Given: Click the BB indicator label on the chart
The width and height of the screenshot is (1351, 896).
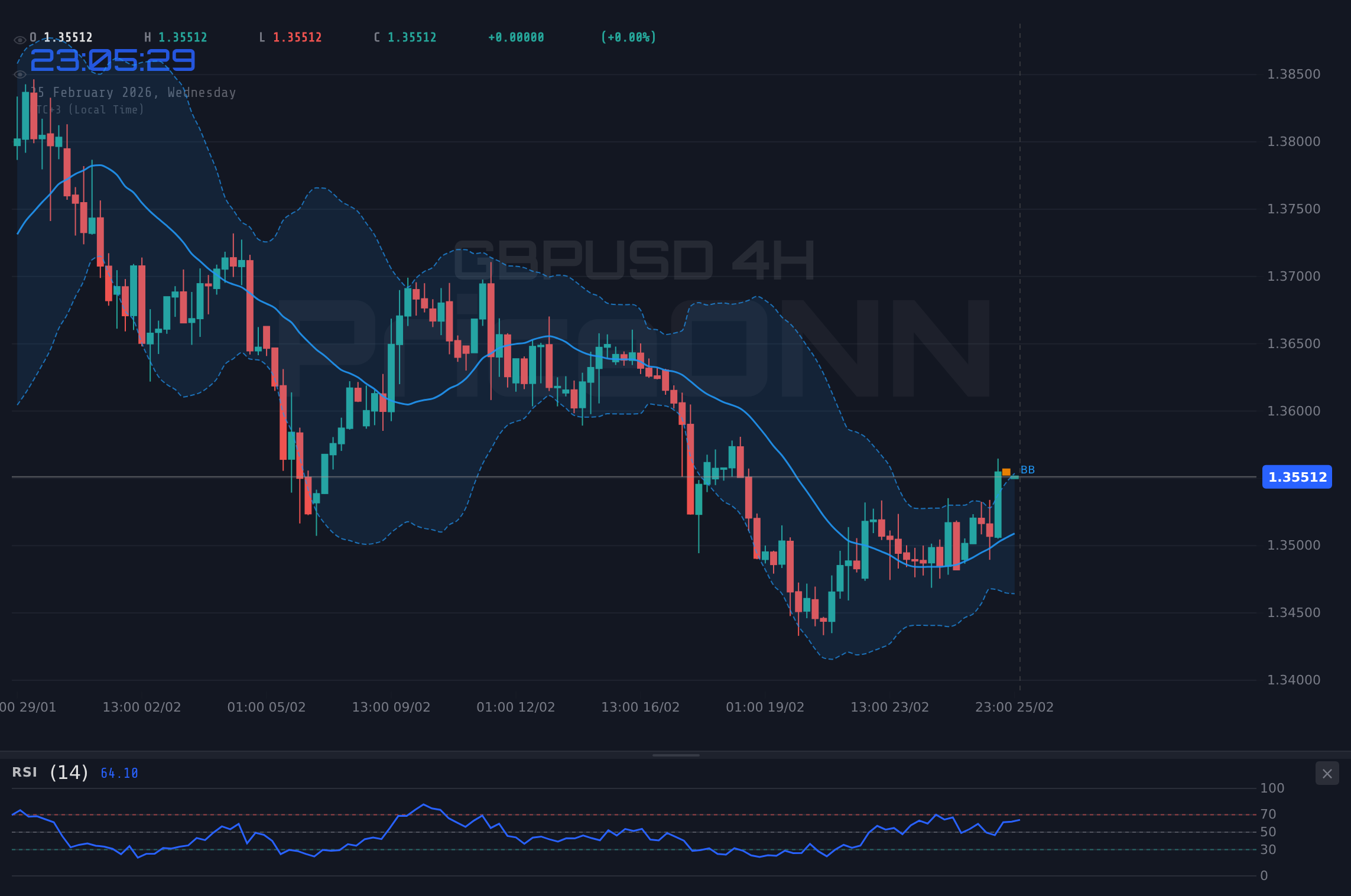Looking at the screenshot, I should coord(1027,470).
